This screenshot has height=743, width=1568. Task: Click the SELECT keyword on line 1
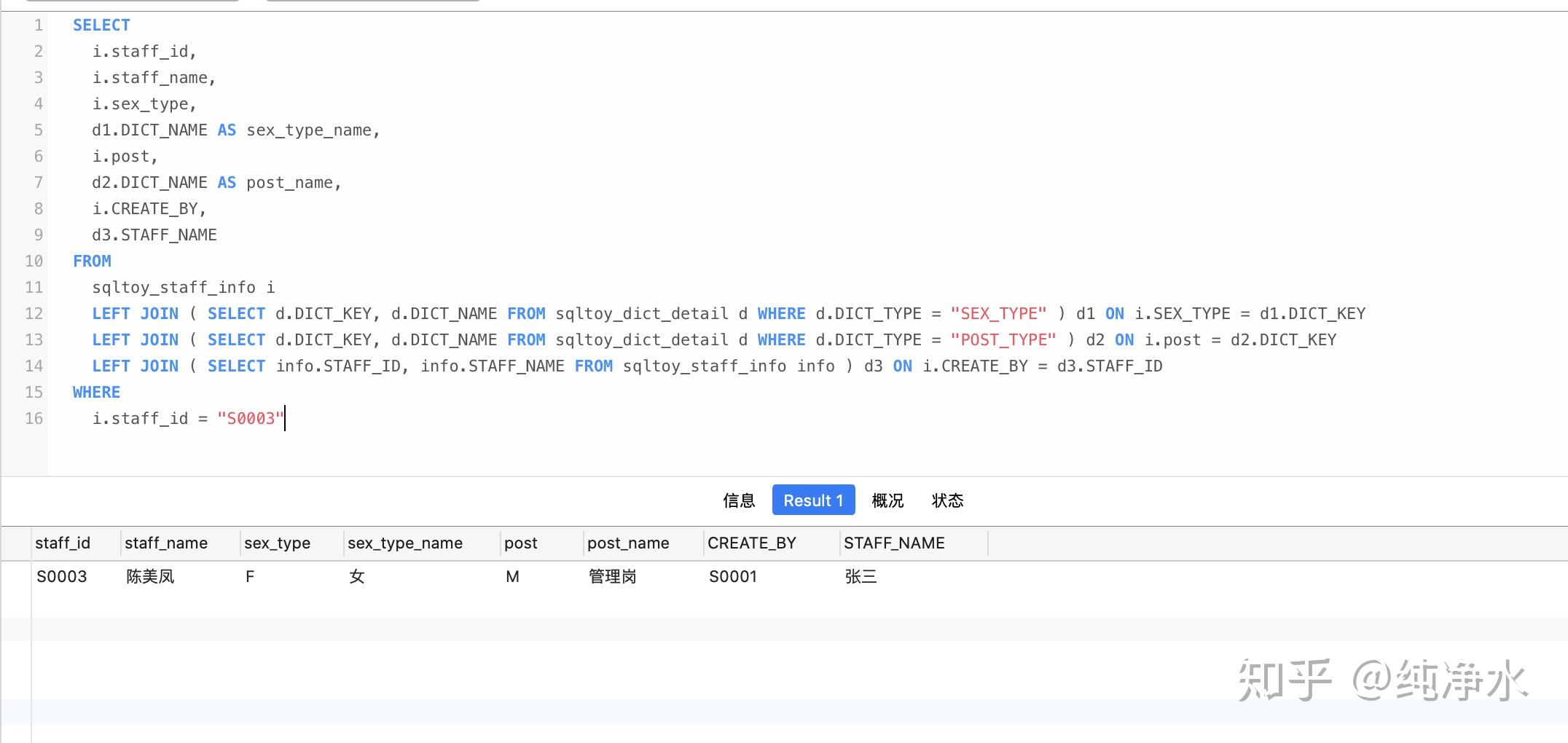(101, 25)
